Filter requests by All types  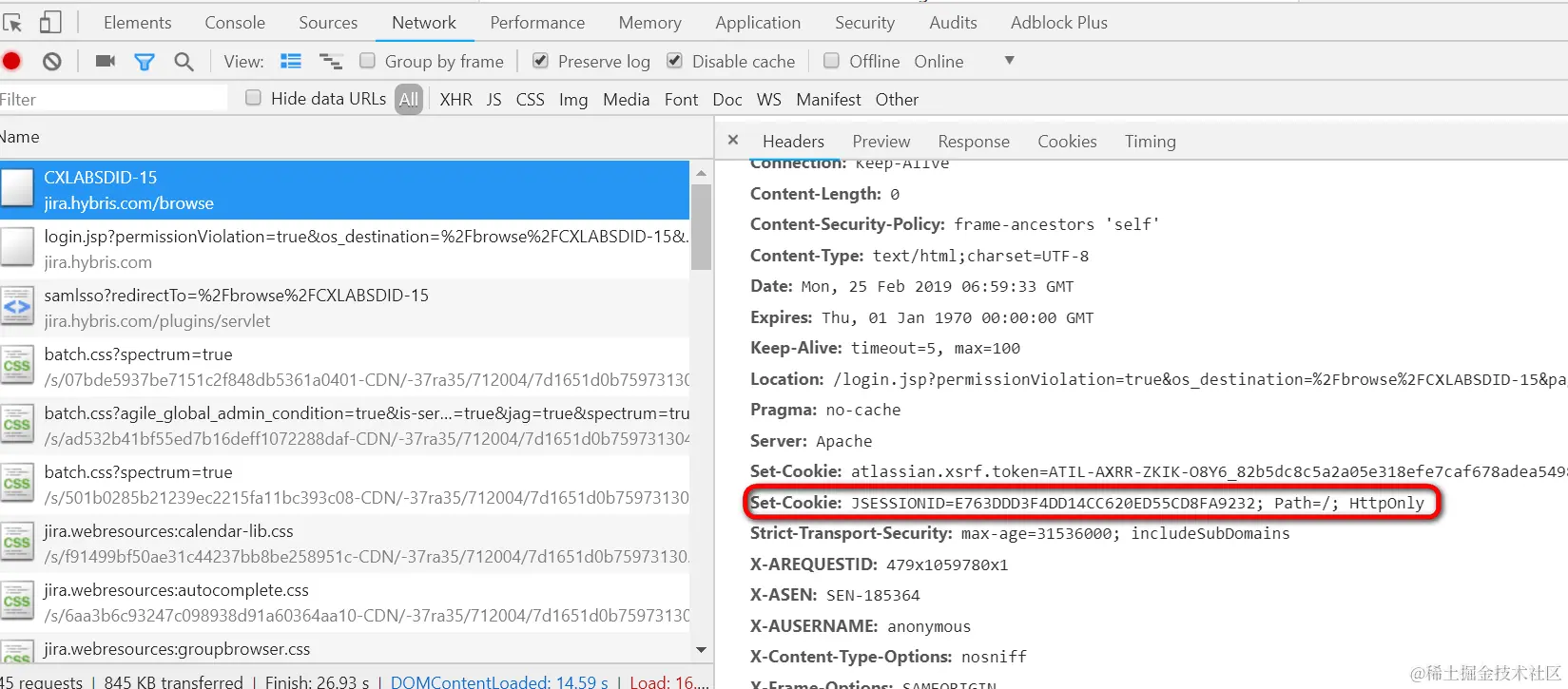(x=409, y=99)
